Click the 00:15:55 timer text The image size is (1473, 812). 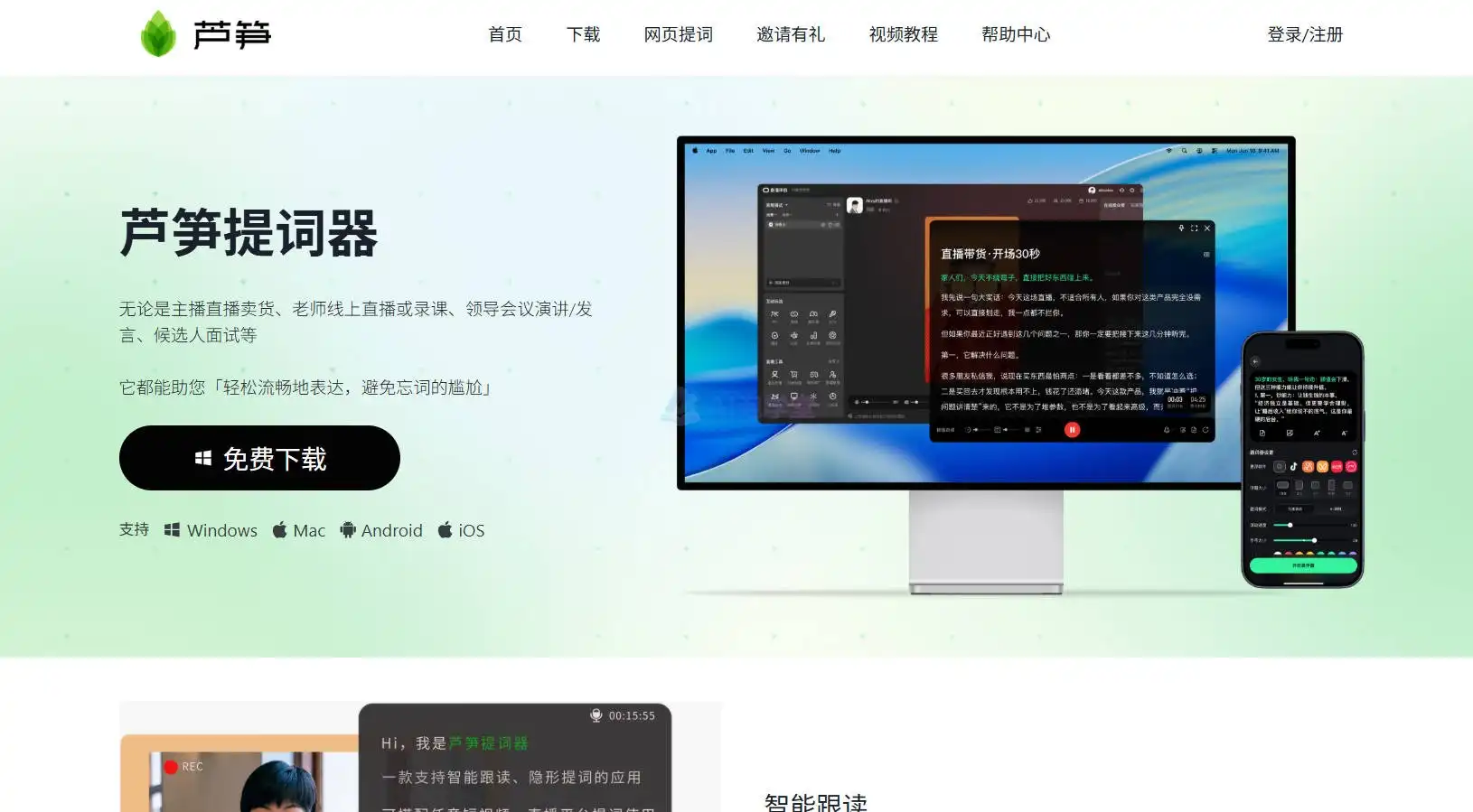pos(632,715)
